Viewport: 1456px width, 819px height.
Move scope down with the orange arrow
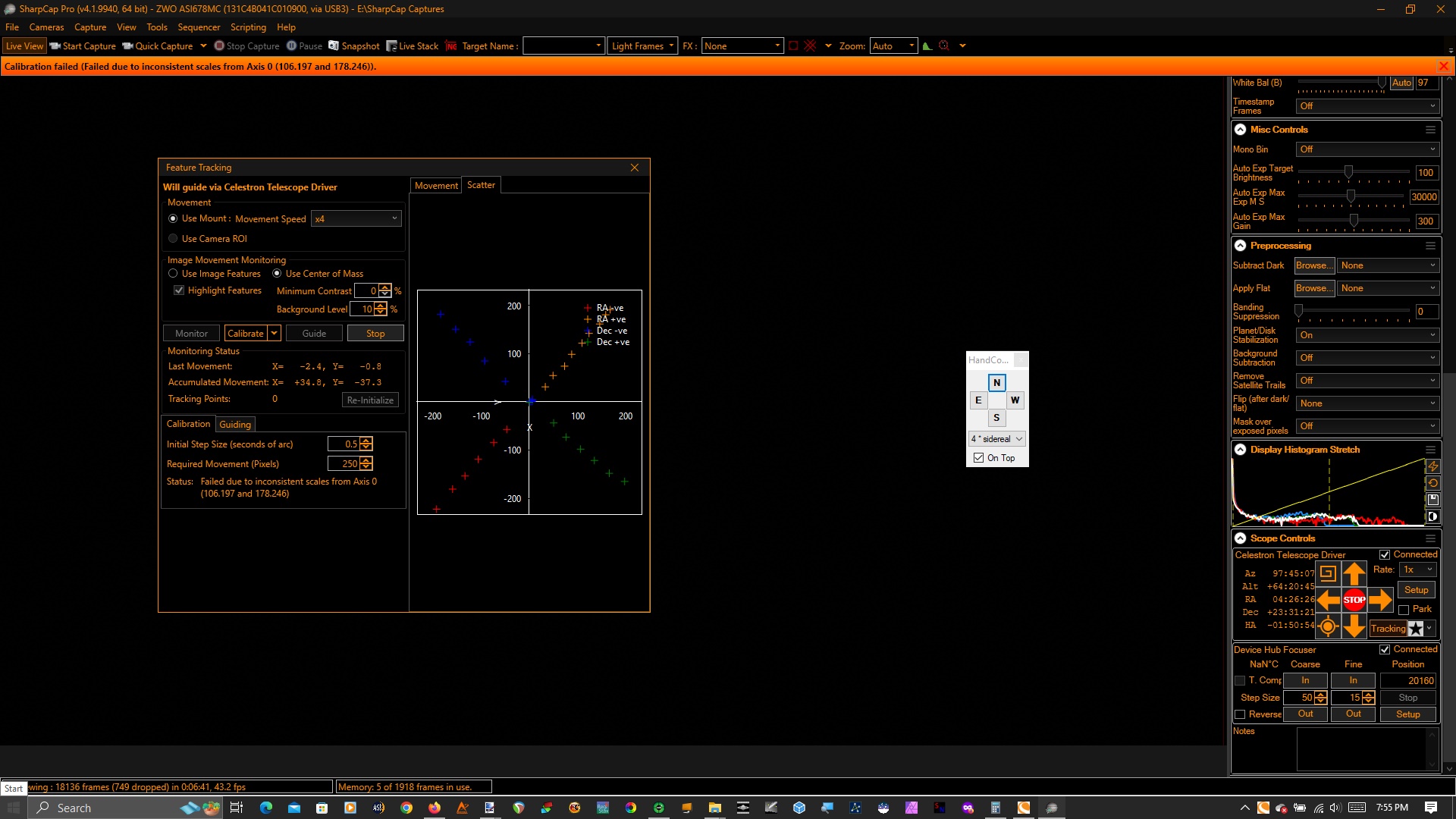click(x=1354, y=626)
